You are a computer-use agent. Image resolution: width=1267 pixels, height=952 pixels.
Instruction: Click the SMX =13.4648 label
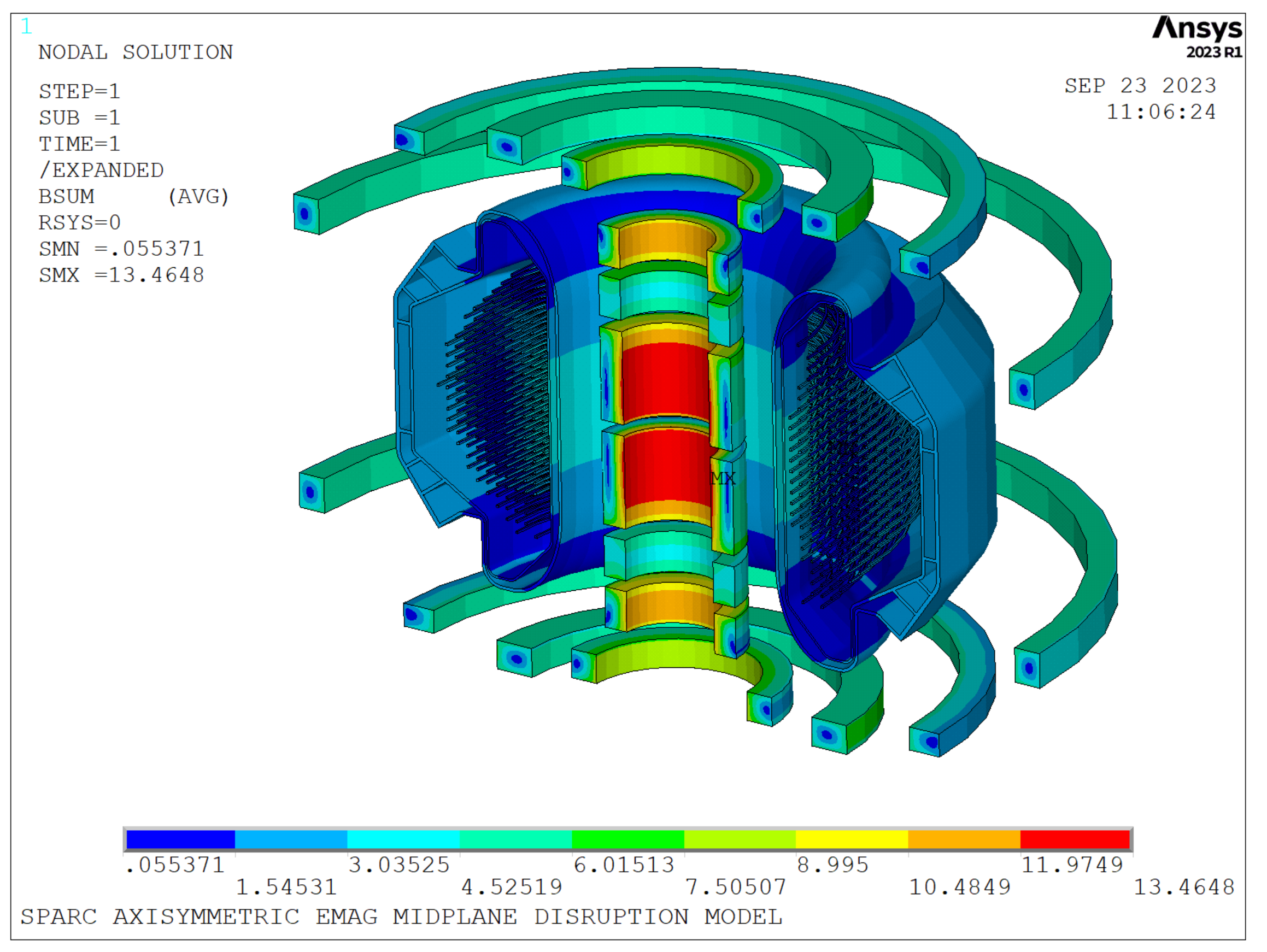pos(121,275)
